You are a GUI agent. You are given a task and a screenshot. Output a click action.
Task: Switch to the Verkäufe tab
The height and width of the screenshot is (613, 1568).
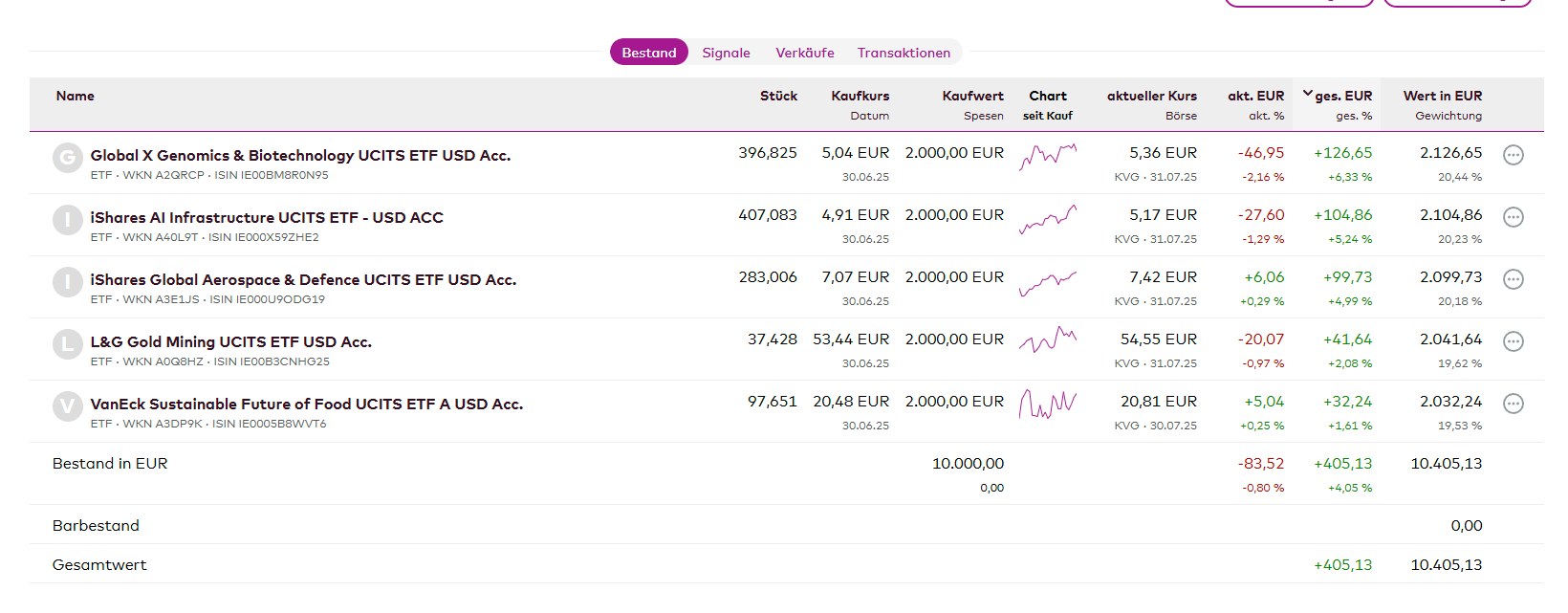click(x=804, y=53)
